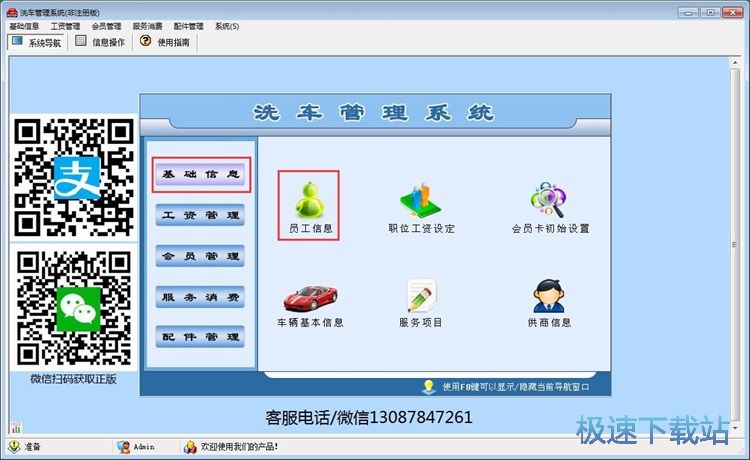This screenshot has height=460, width=750.
Task: Open the 职位工资设定 icon
Action: coord(421,206)
